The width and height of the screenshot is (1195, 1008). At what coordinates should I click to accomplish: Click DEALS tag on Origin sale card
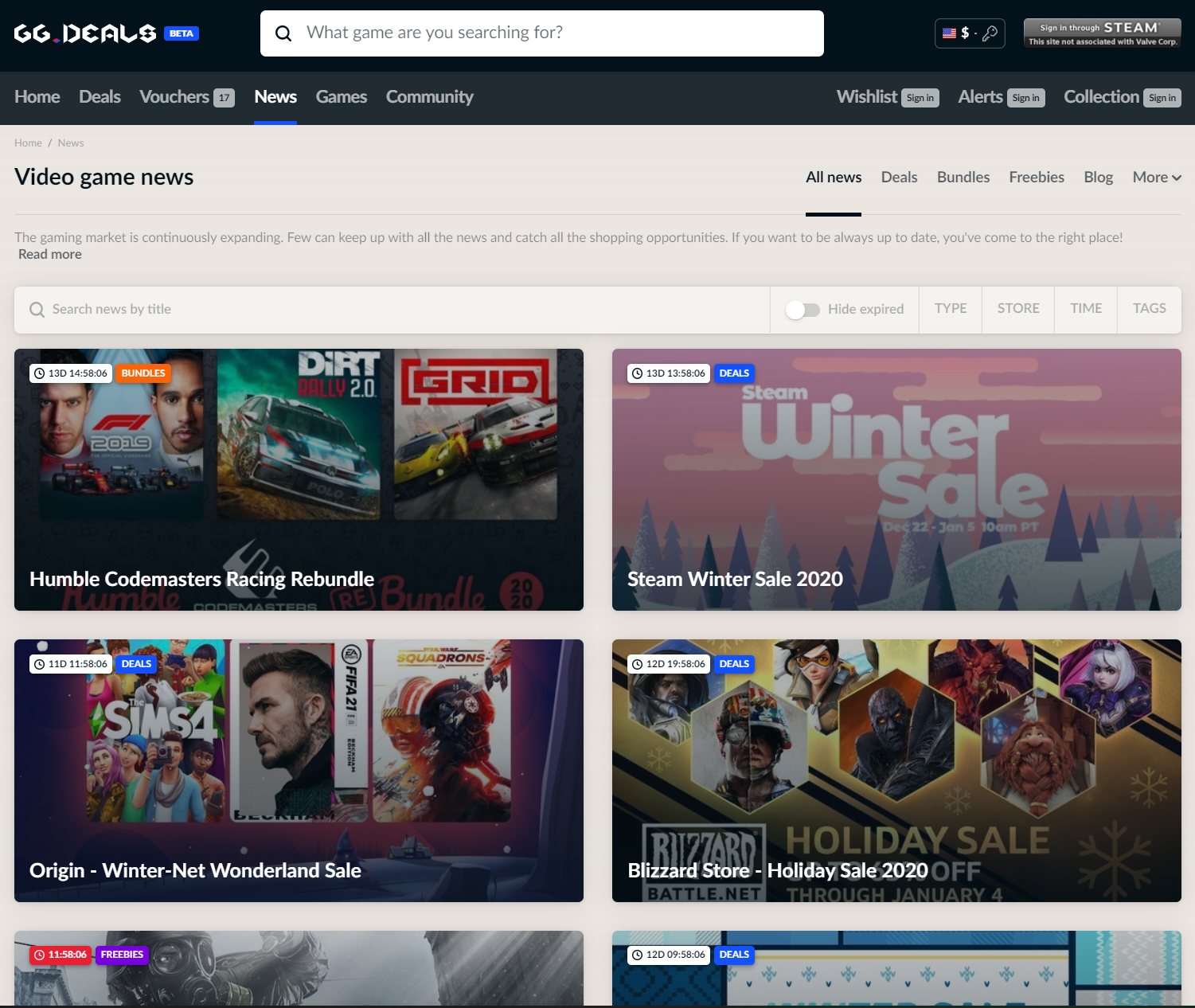(x=136, y=664)
